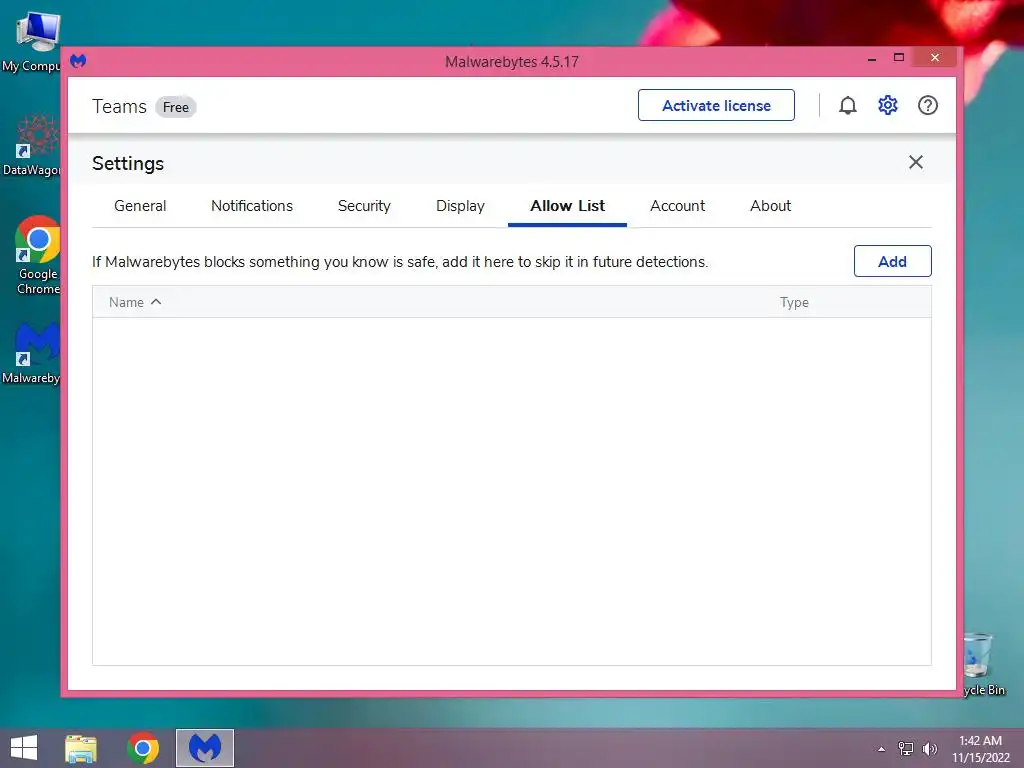Click the settings gear icon
The width and height of the screenshot is (1024, 768).
(x=888, y=105)
